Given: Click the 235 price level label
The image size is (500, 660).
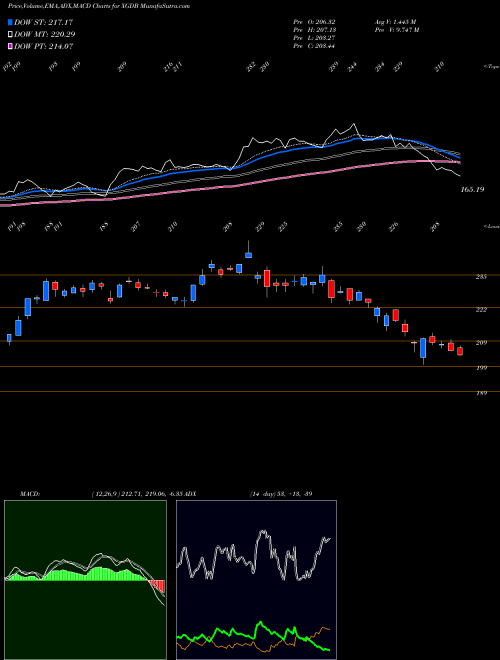Looking at the screenshot, I should click(x=481, y=277).
